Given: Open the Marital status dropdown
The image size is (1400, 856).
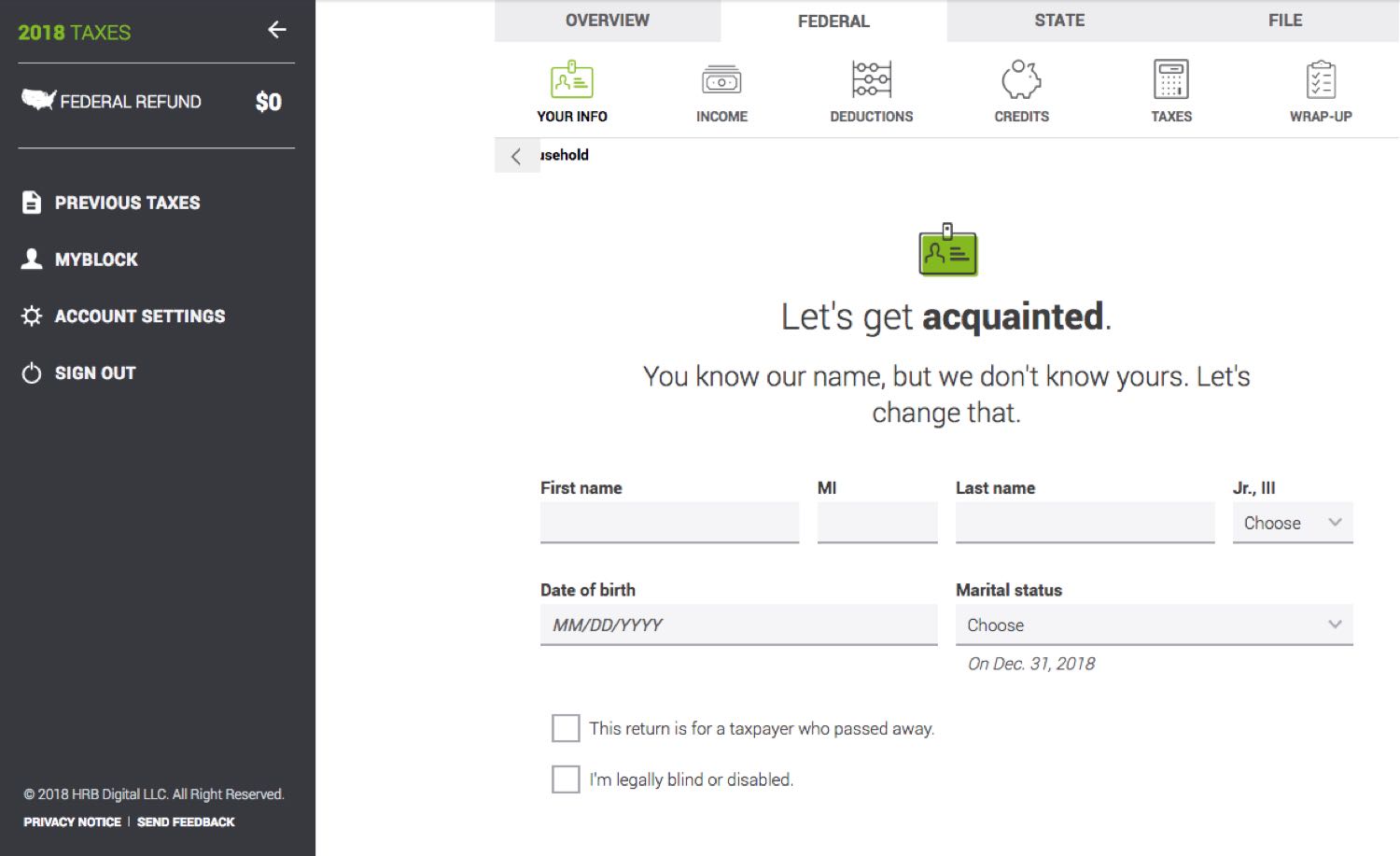Looking at the screenshot, I should [x=1154, y=625].
